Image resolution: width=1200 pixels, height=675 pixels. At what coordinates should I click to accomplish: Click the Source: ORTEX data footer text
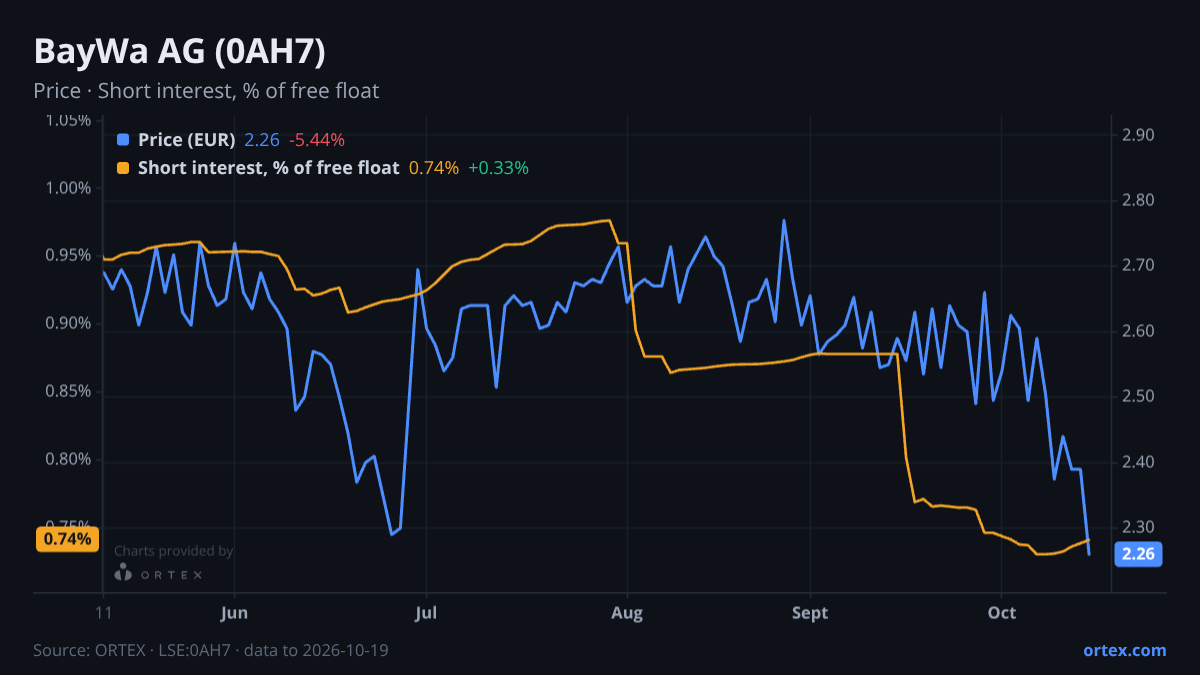coord(211,650)
